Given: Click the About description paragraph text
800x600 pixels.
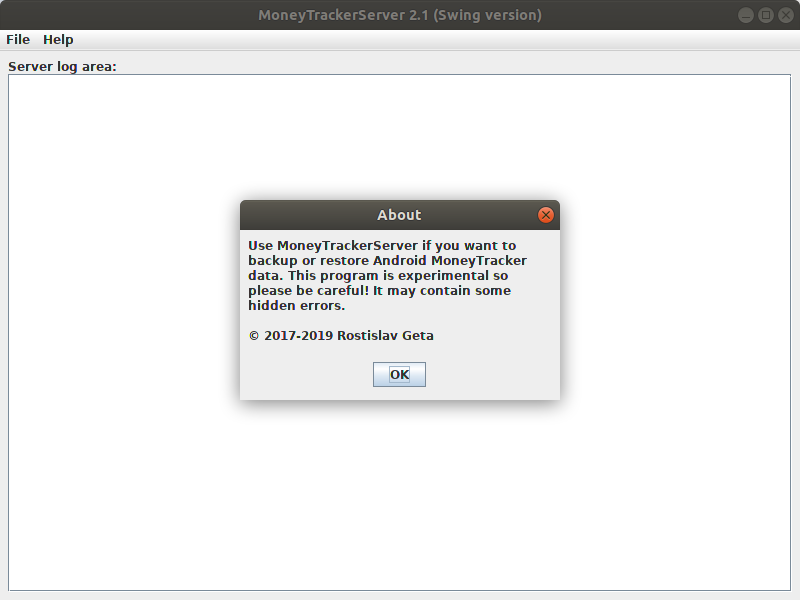Looking at the screenshot, I should (387, 276).
